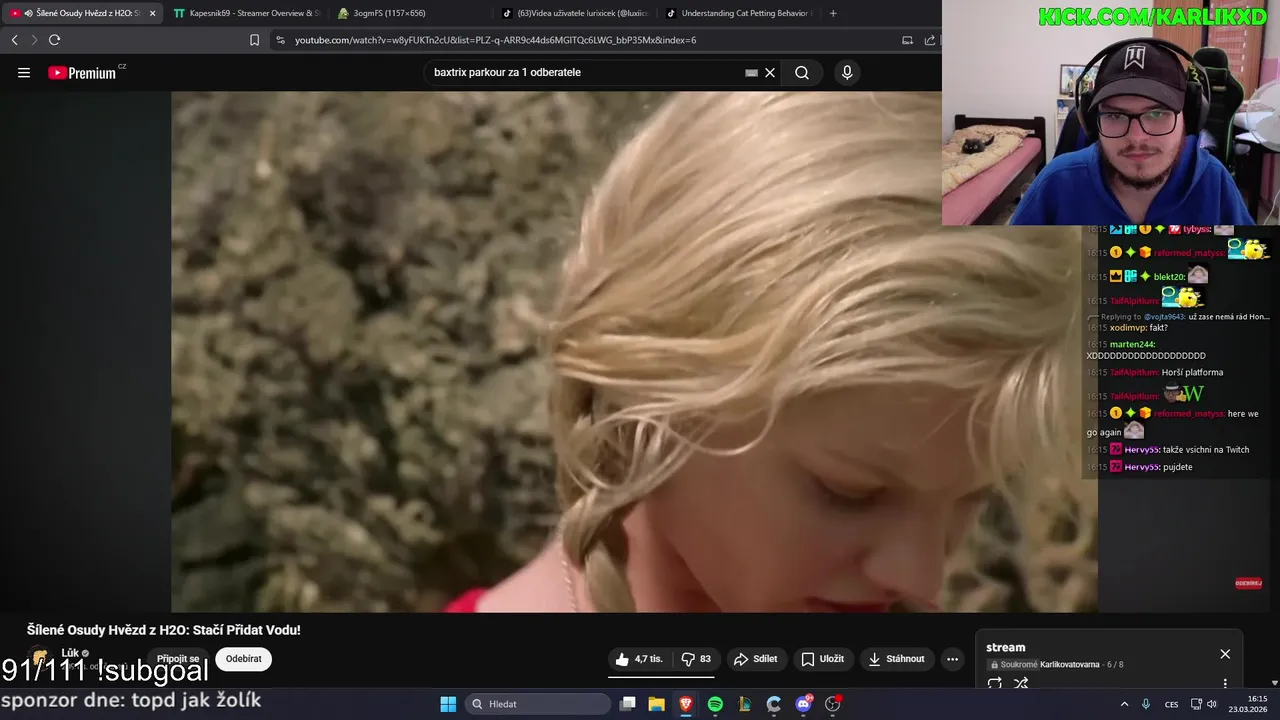
Task: Open the YouTube hamburger guide menu
Action: point(24,73)
